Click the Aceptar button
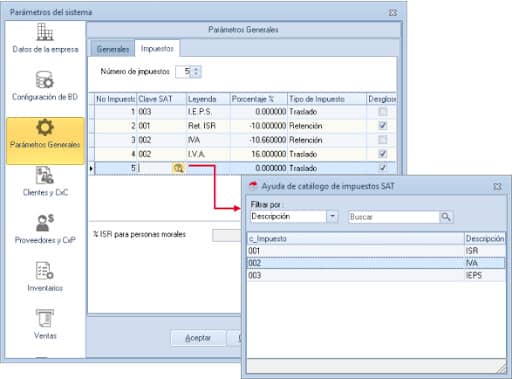This screenshot has height=379, width=512. pyautogui.click(x=198, y=338)
